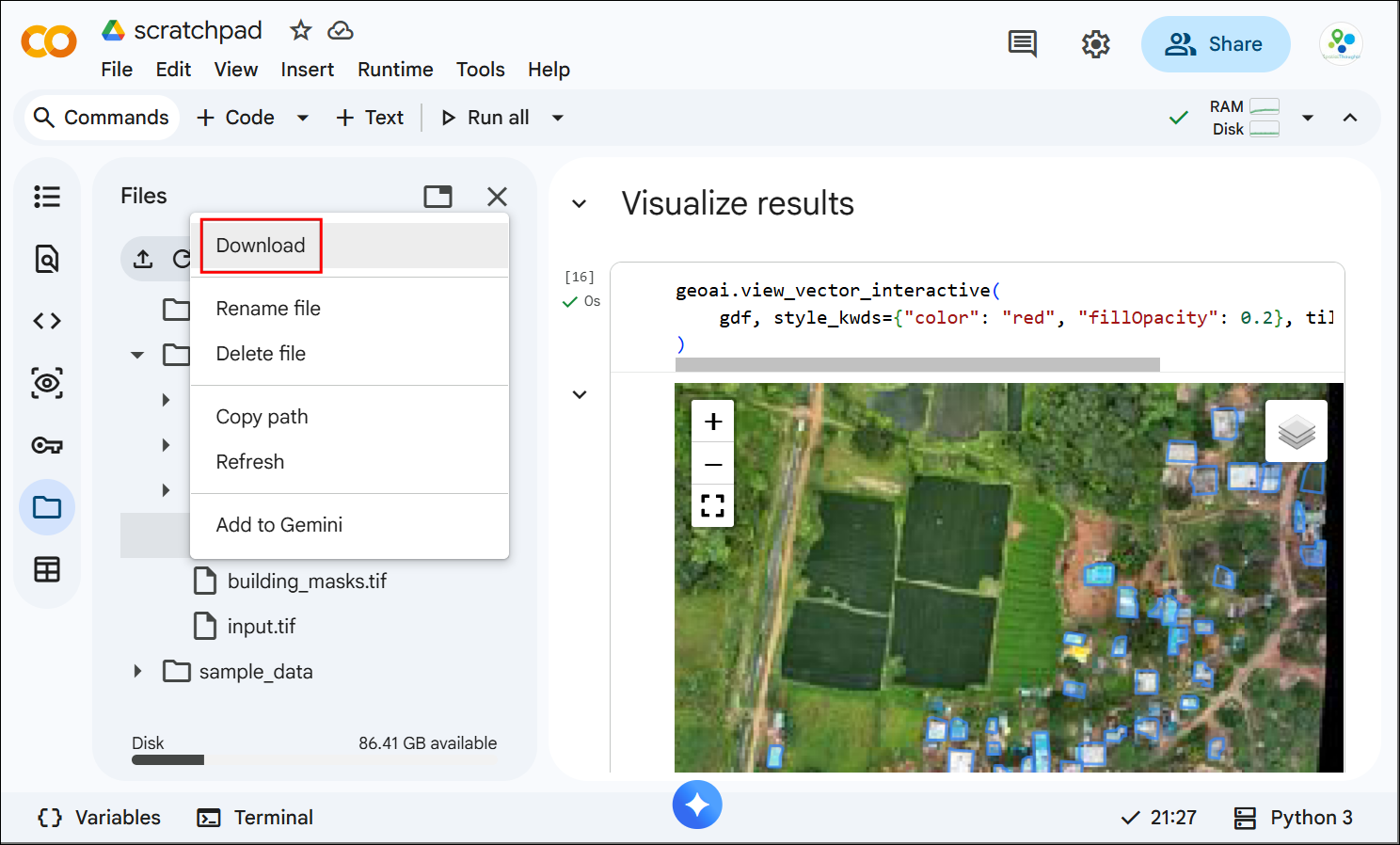Click the disk usage progress bar
Screen dimensions: 1400x845
(x=314, y=760)
